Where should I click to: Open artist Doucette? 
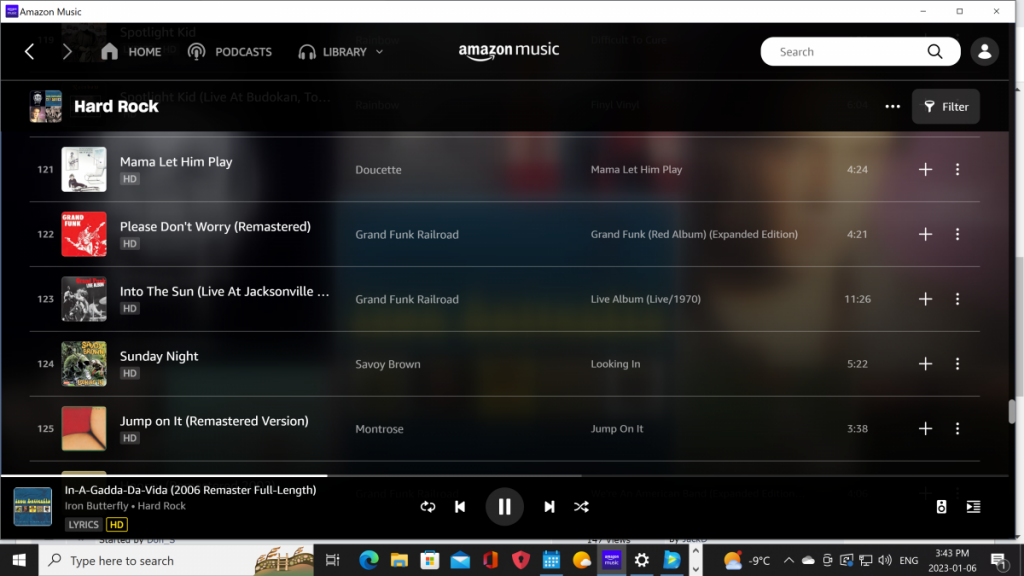point(378,170)
